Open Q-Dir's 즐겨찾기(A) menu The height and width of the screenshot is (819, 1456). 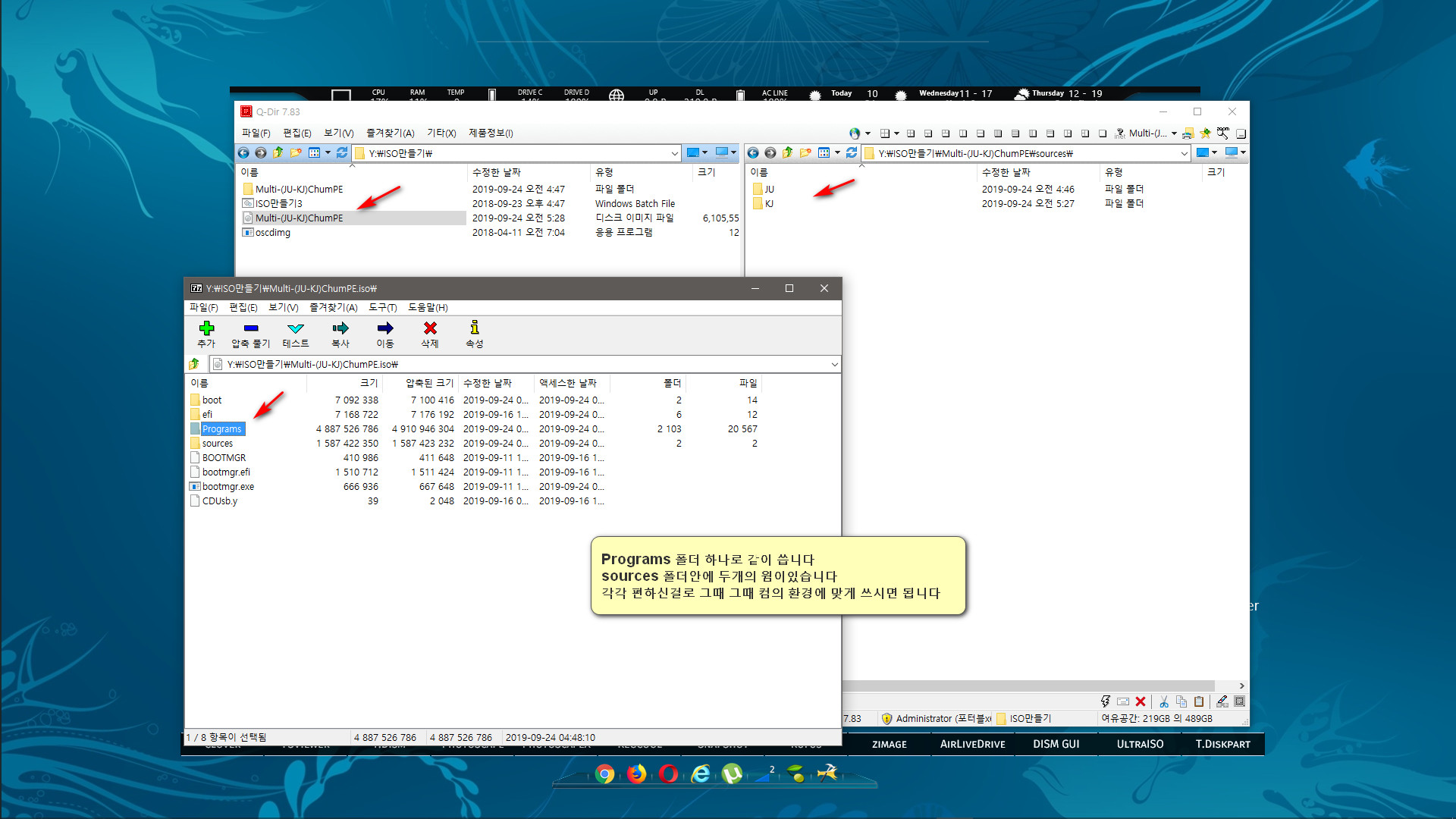pos(390,133)
